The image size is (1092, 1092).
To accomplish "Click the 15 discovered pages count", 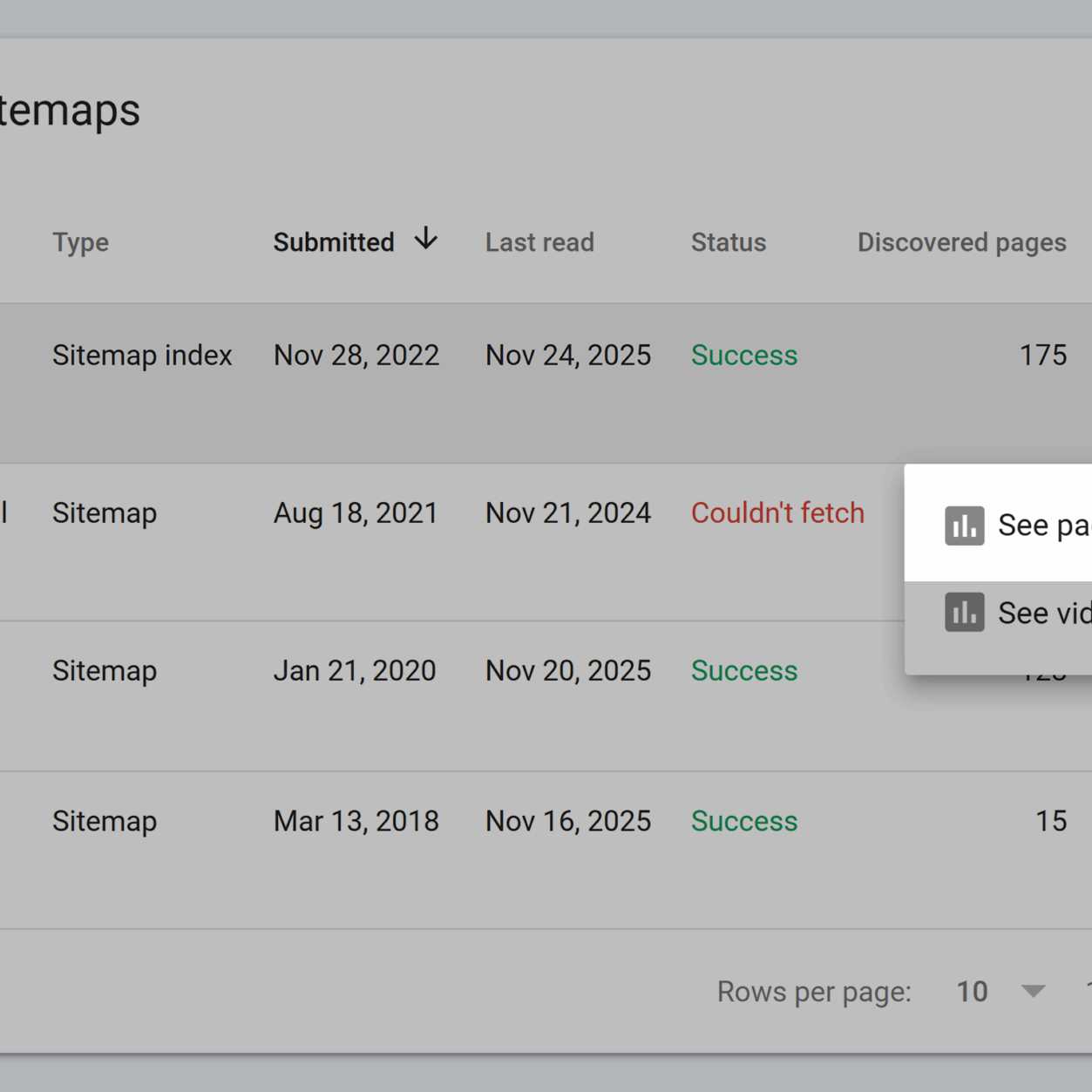I will 1050,821.
